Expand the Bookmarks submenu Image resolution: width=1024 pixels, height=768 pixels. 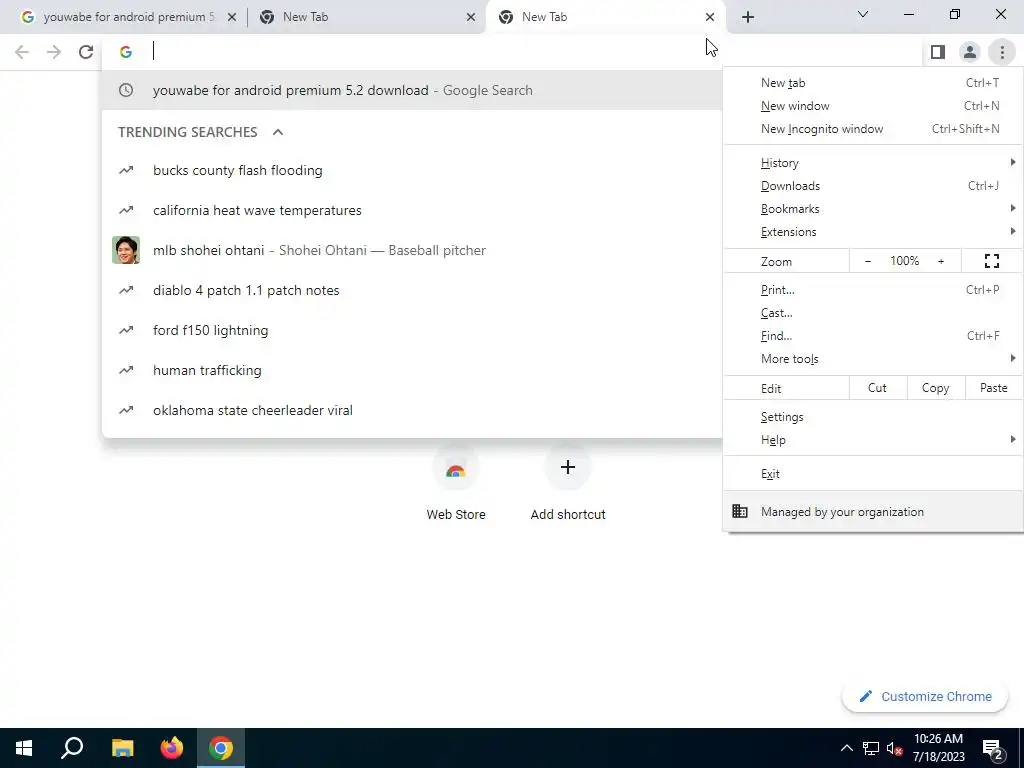pos(873,209)
